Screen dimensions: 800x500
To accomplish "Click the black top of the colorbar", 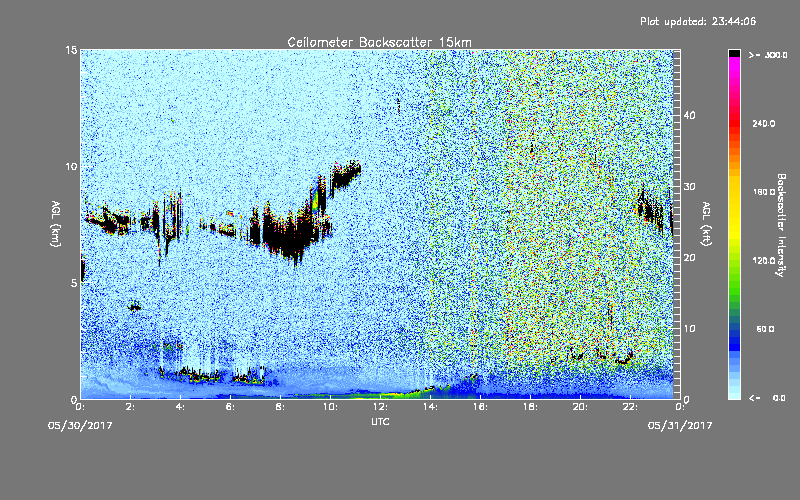I will click(734, 53).
